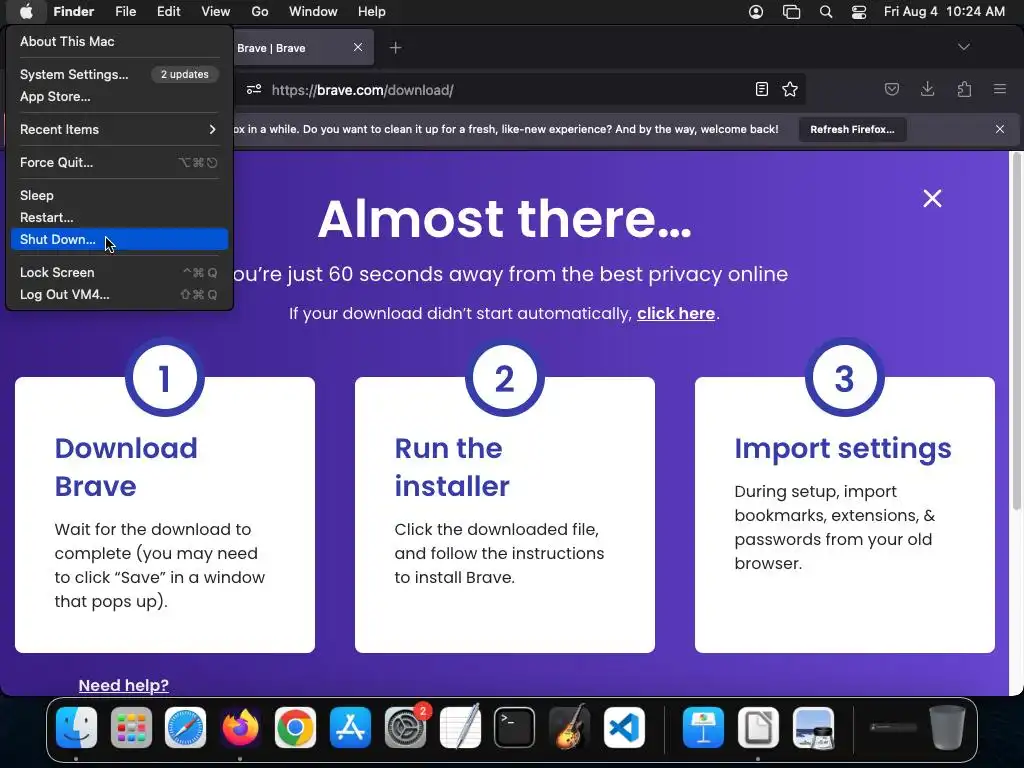Select Sleep in the Apple menu
This screenshot has width=1024, height=768.
click(x=119, y=195)
